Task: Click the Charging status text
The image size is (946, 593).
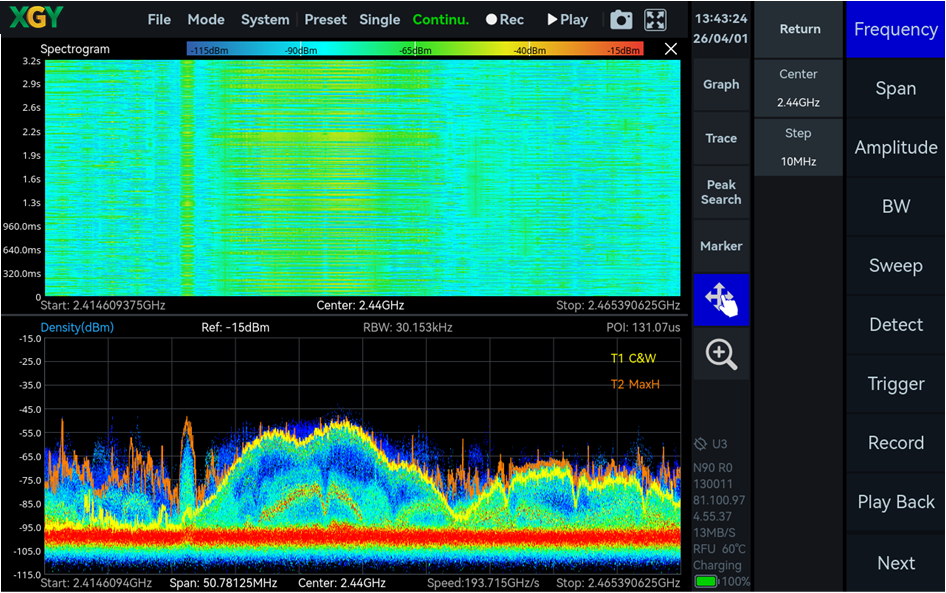Action: 717,565
